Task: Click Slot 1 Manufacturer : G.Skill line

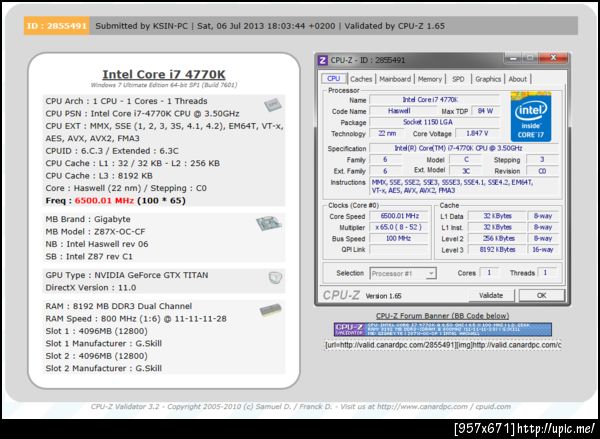Action: [103, 343]
